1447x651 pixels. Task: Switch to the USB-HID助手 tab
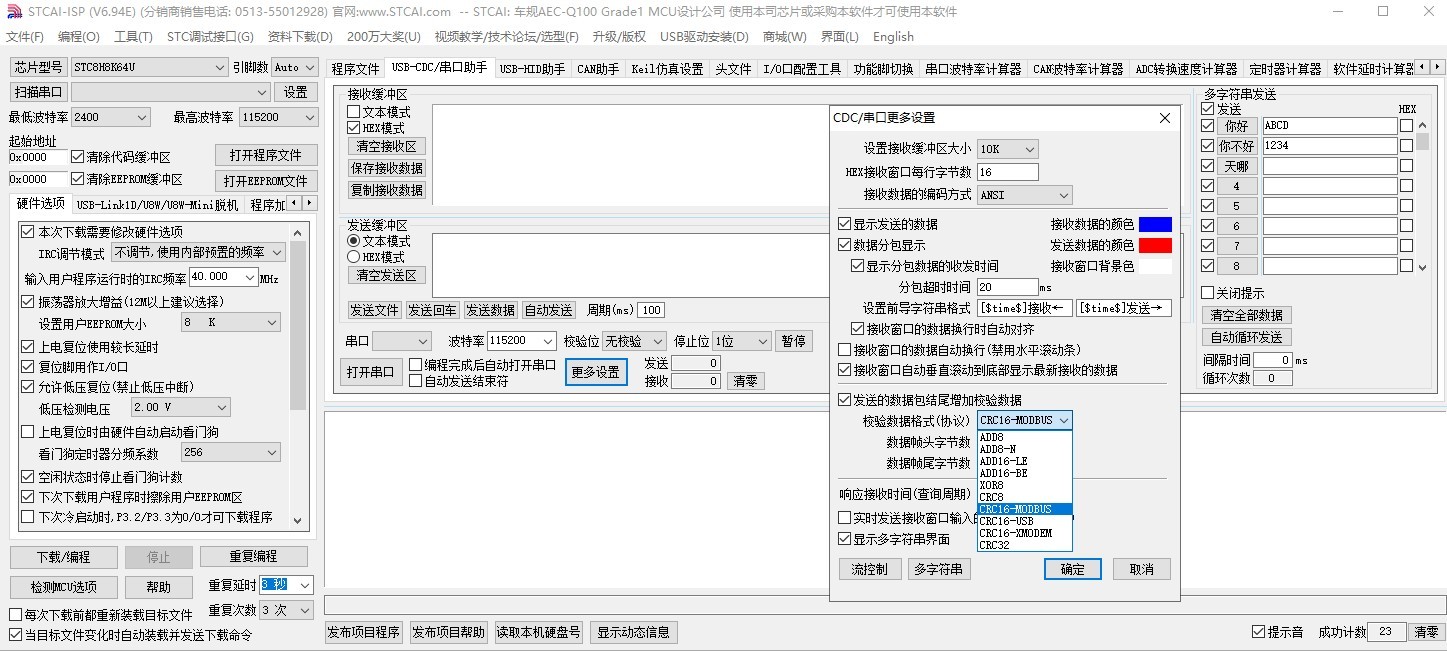click(x=532, y=69)
